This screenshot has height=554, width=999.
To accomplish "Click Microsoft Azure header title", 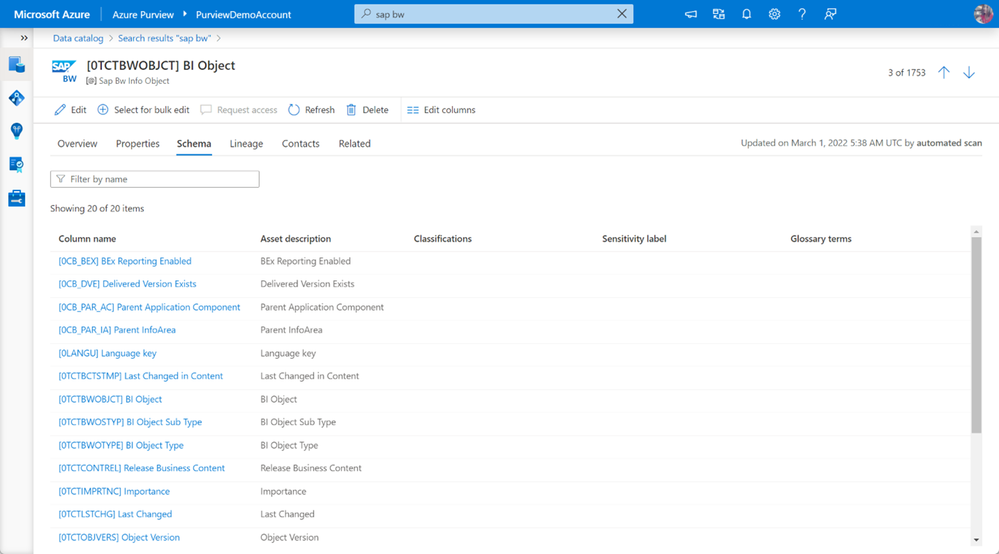I will [52, 14].
